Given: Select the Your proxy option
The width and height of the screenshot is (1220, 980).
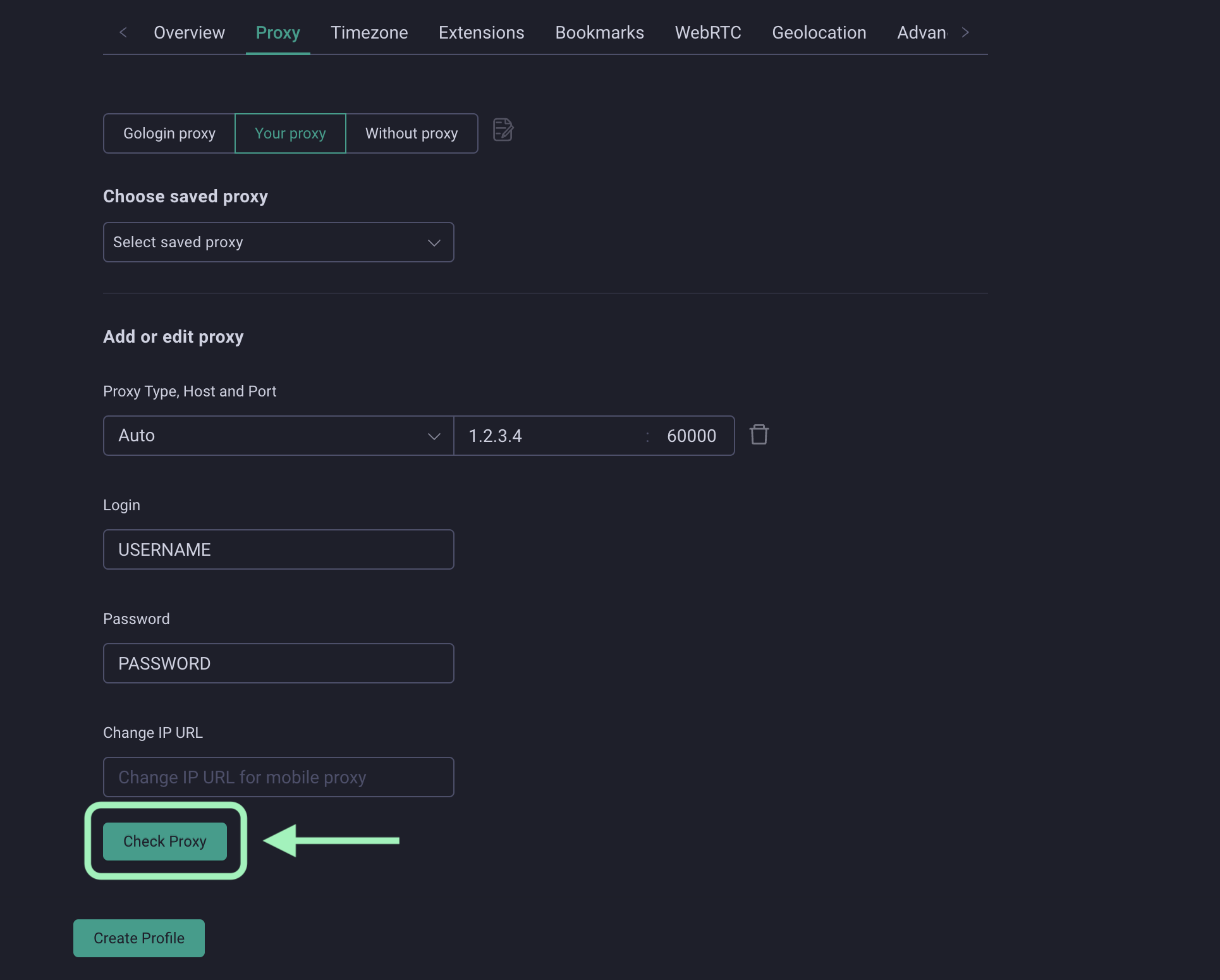Looking at the screenshot, I should pyautogui.click(x=290, y=133).
